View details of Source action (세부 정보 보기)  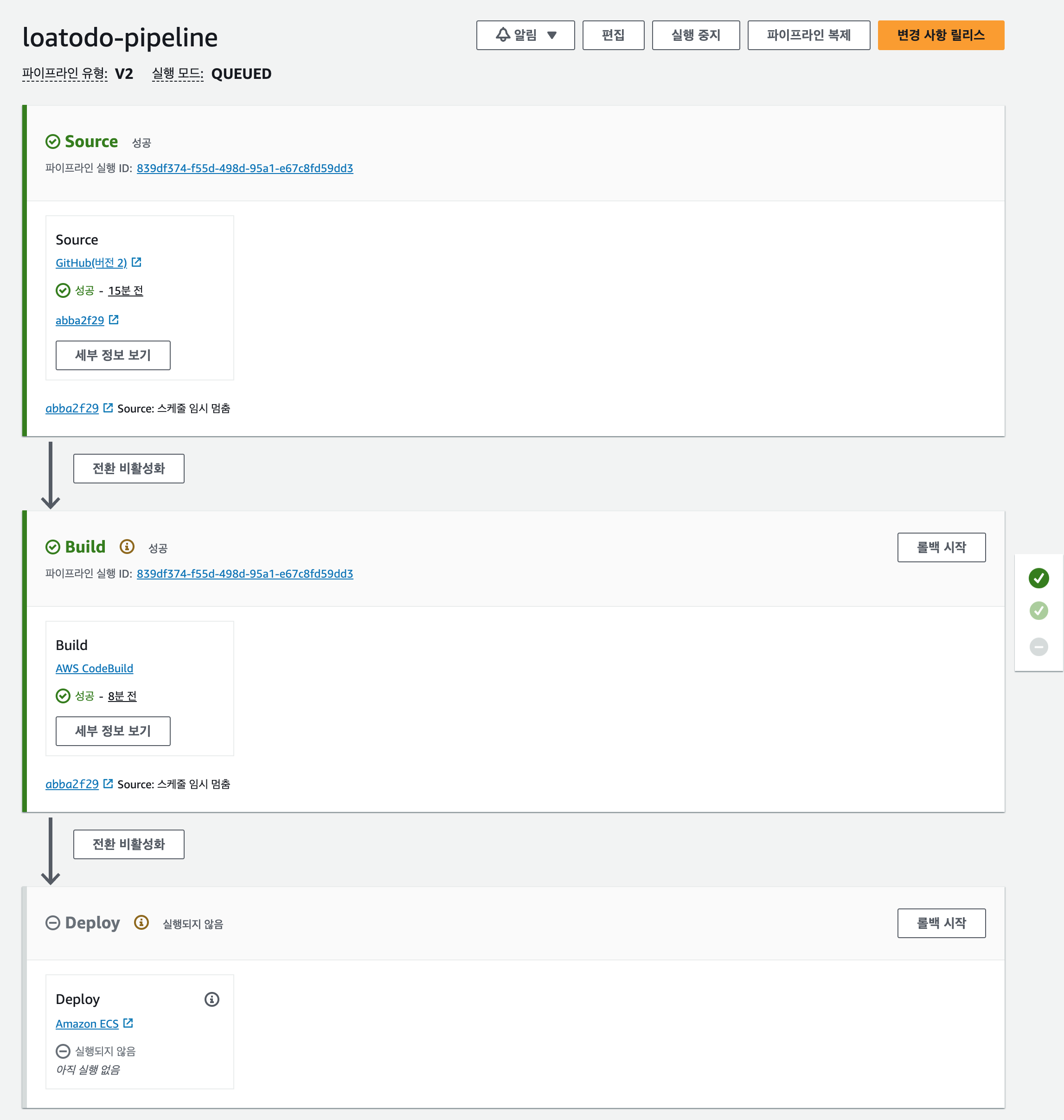tap(113, 355)
